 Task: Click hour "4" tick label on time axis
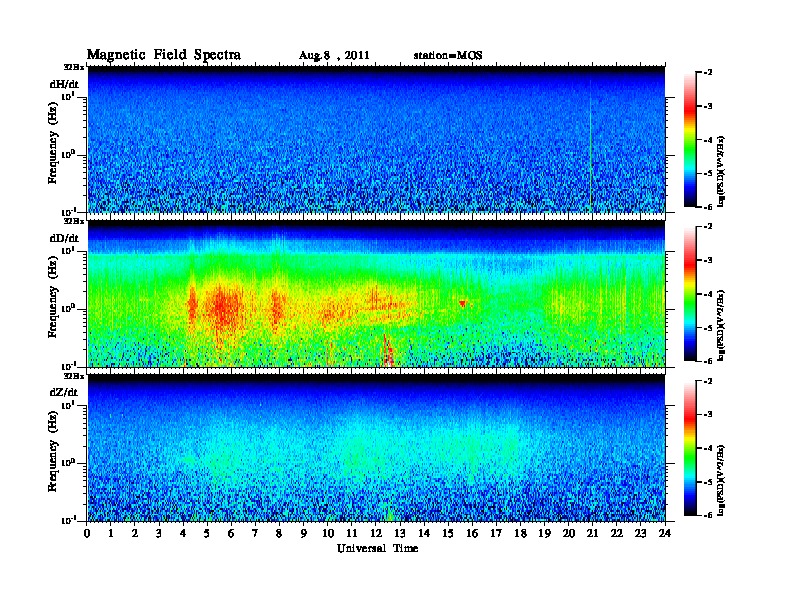(183, 534)
